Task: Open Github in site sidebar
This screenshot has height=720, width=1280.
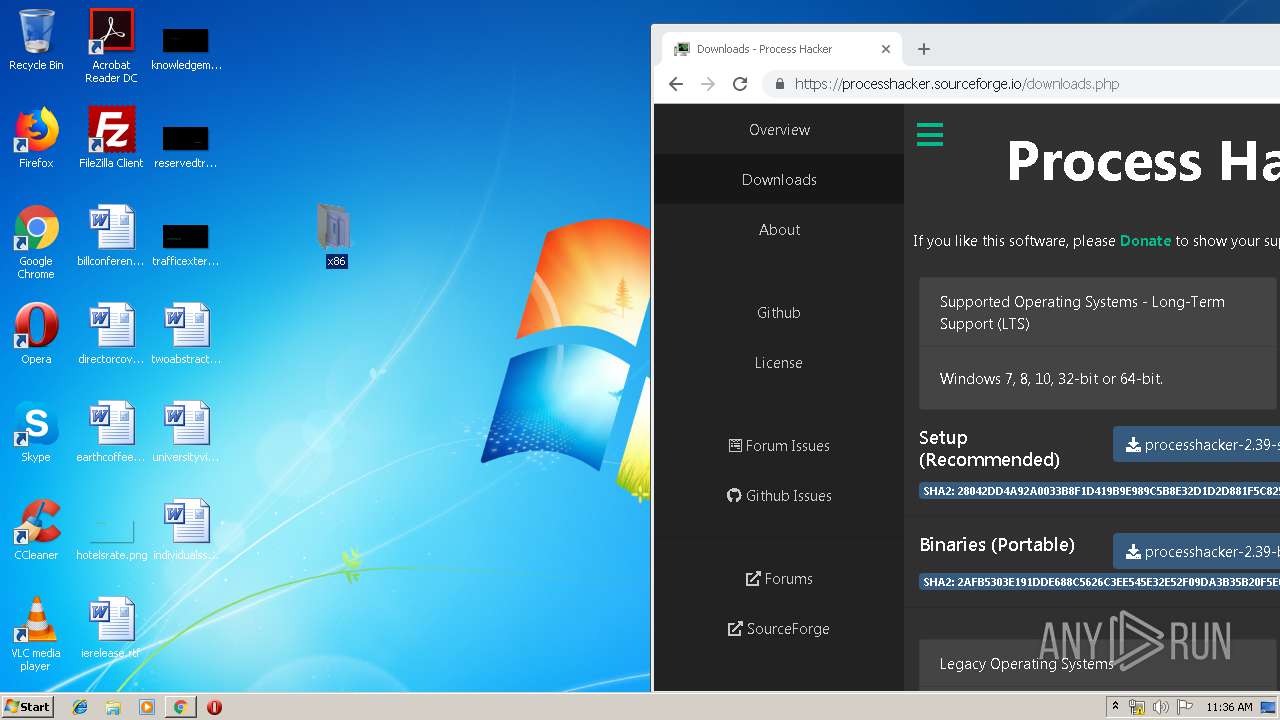Action: (779, 313)
